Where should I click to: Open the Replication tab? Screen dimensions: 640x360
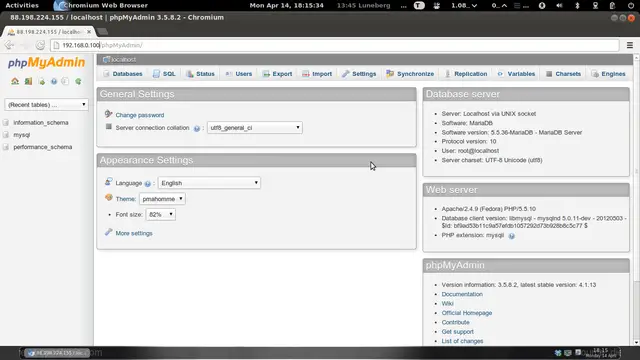click(466, 74)
